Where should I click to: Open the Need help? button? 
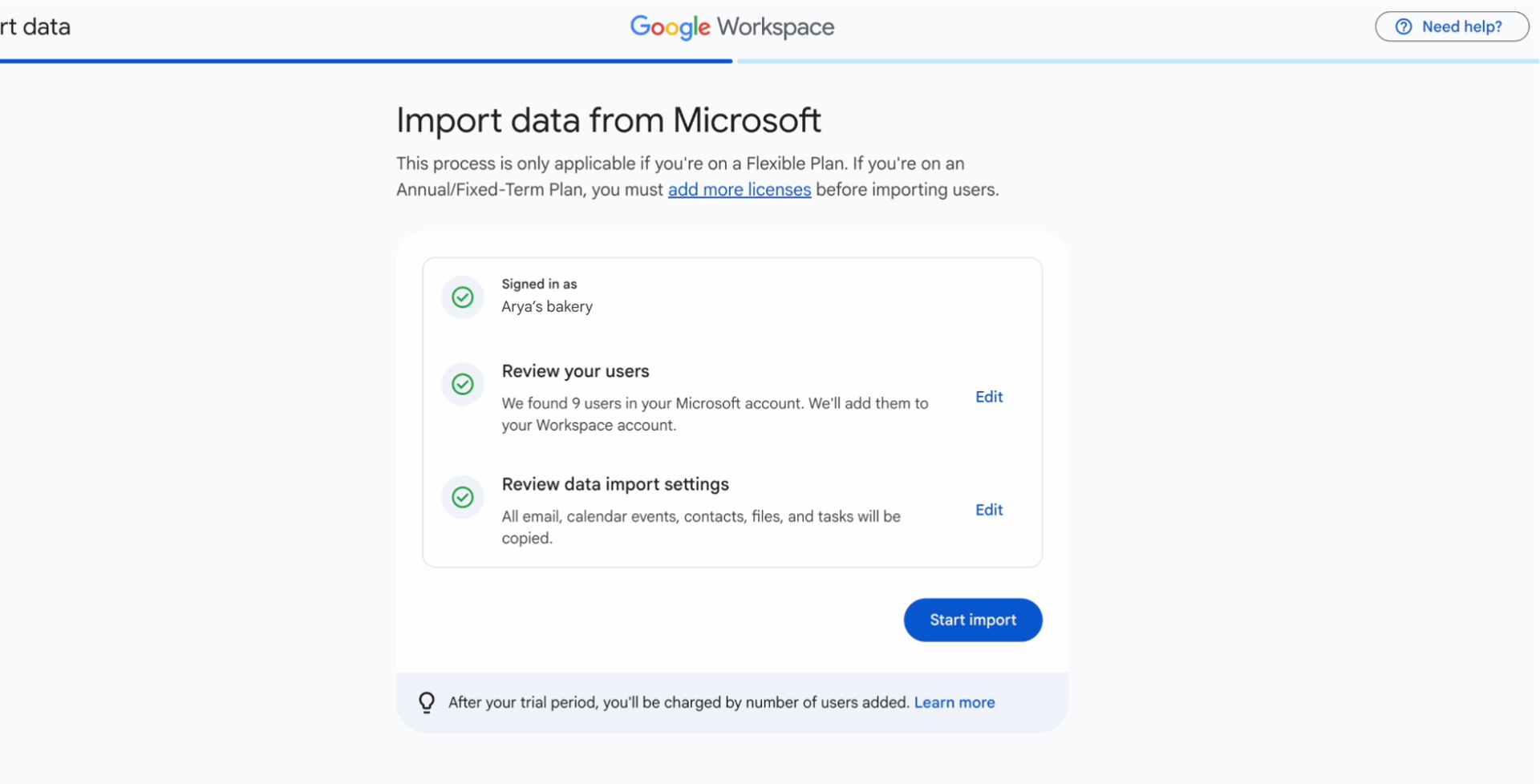(x=1452, y=26)
